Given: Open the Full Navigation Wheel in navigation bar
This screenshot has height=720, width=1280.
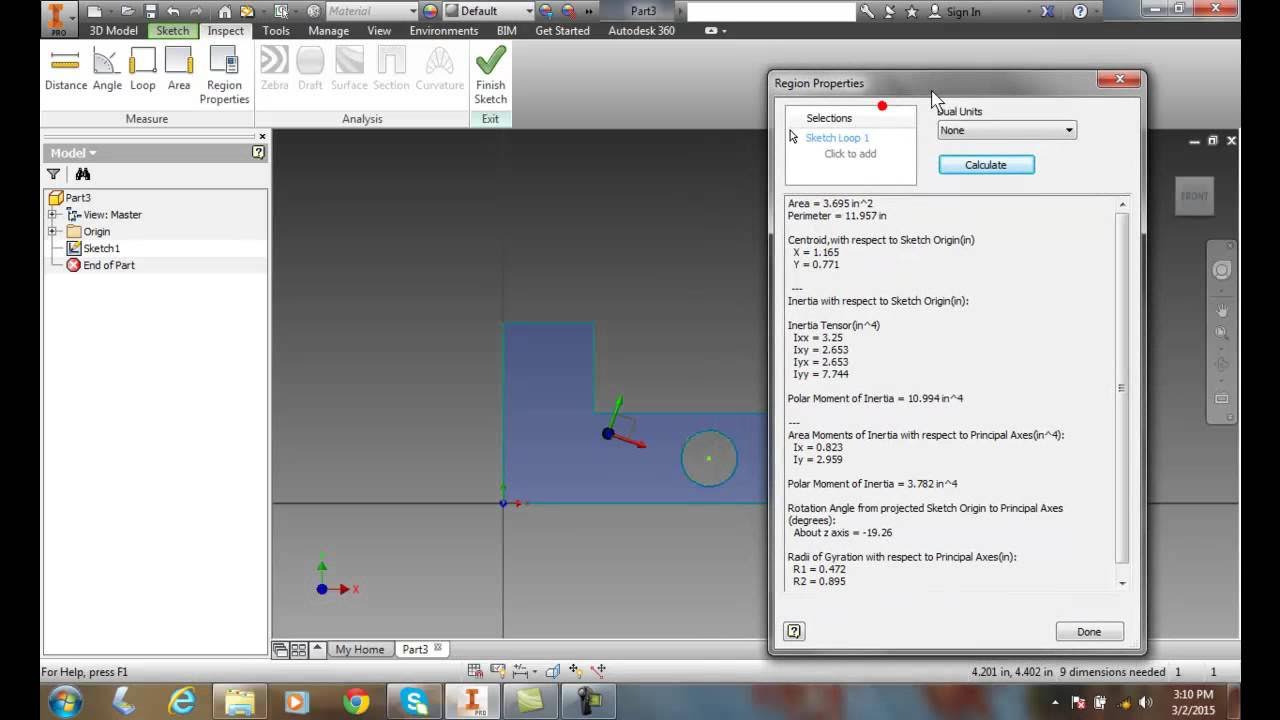Looking at the screenshot, I should [1222, 270].
